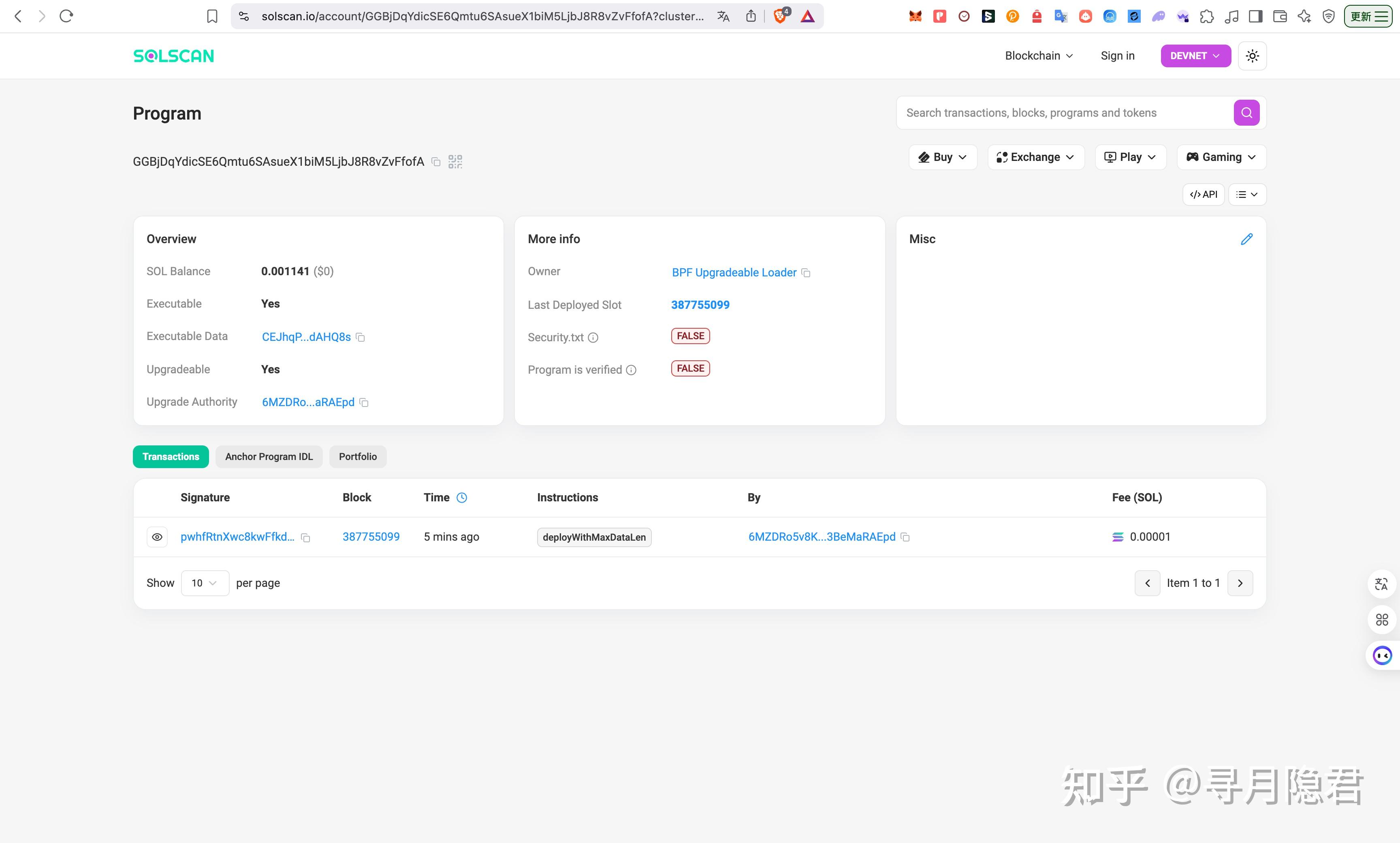
Task: Open browser translate page icon
Action: (723, 17)
